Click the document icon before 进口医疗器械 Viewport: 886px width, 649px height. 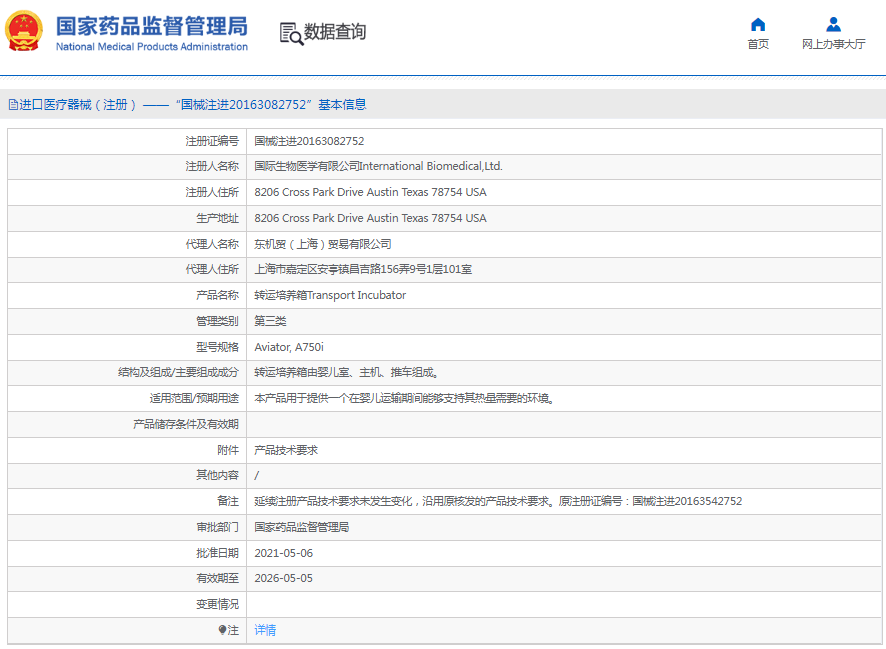[13, 104]
